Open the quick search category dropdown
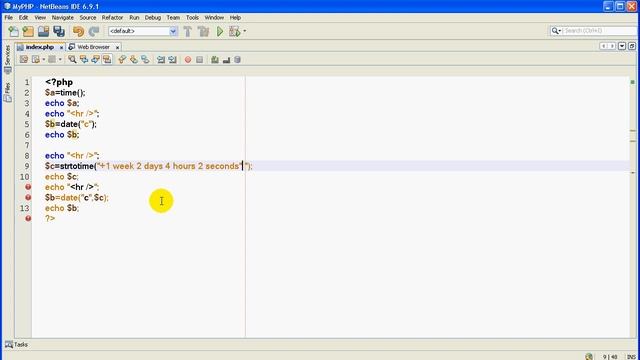This screenshot has width=640, height=360. click(556, 31)
